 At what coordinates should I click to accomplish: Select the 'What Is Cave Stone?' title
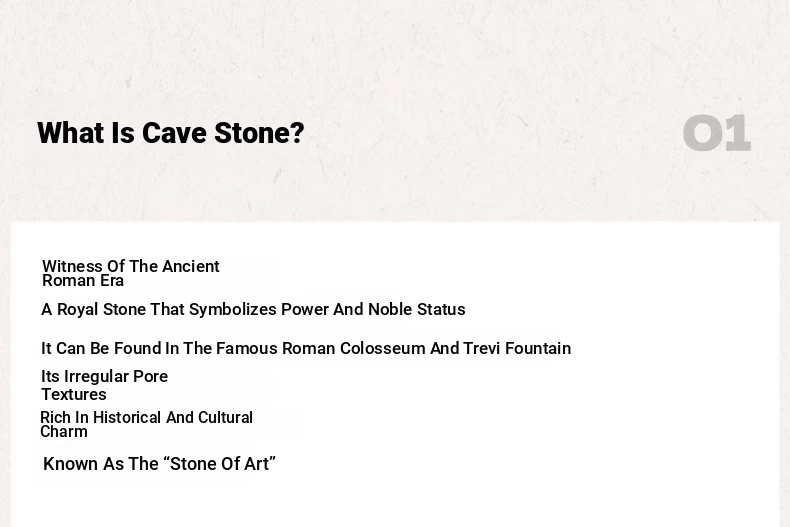tap(171, 134)
